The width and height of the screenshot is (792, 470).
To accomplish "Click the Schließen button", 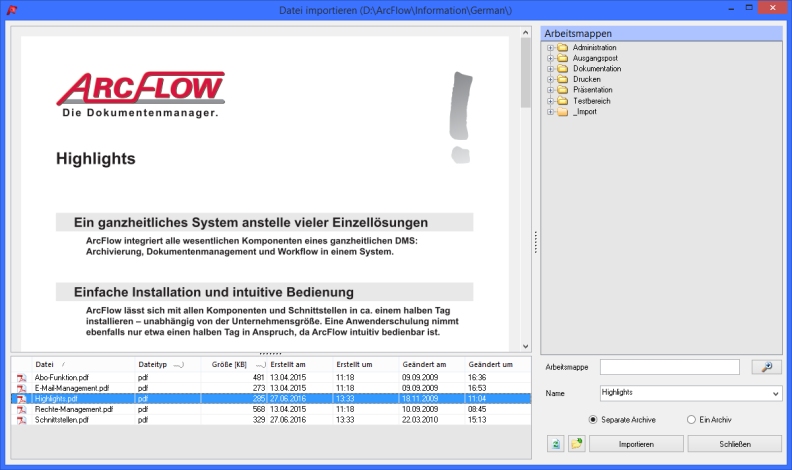I will 734,444.
